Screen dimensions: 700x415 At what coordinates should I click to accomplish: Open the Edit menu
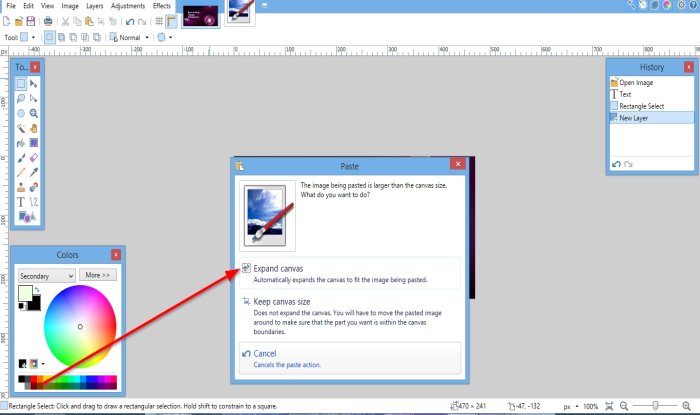click(28, 6)
